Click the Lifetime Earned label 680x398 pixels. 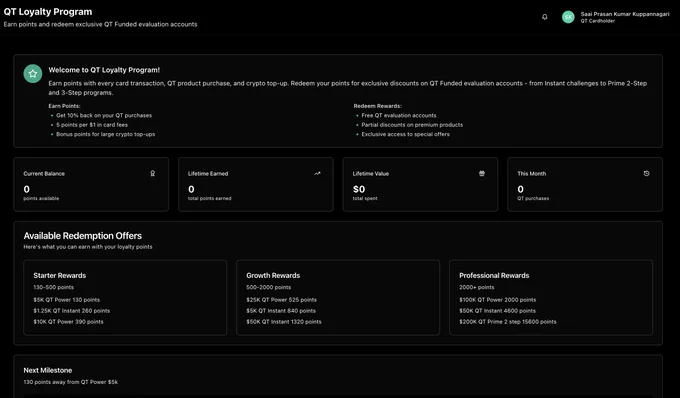click(x=208, y=173)
